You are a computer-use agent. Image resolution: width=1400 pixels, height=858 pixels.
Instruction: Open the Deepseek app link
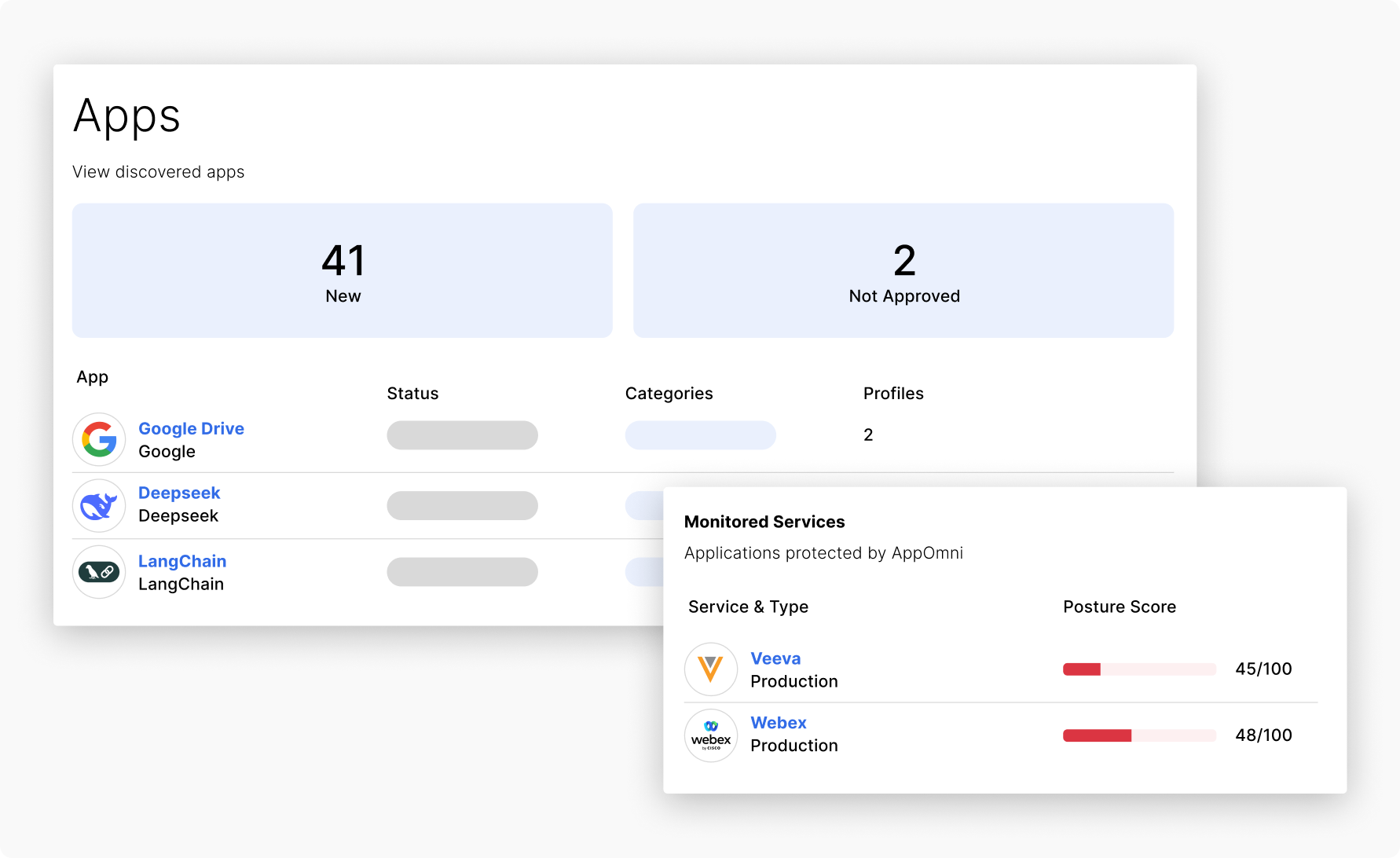pyautogui.click(x=179, y=493)
